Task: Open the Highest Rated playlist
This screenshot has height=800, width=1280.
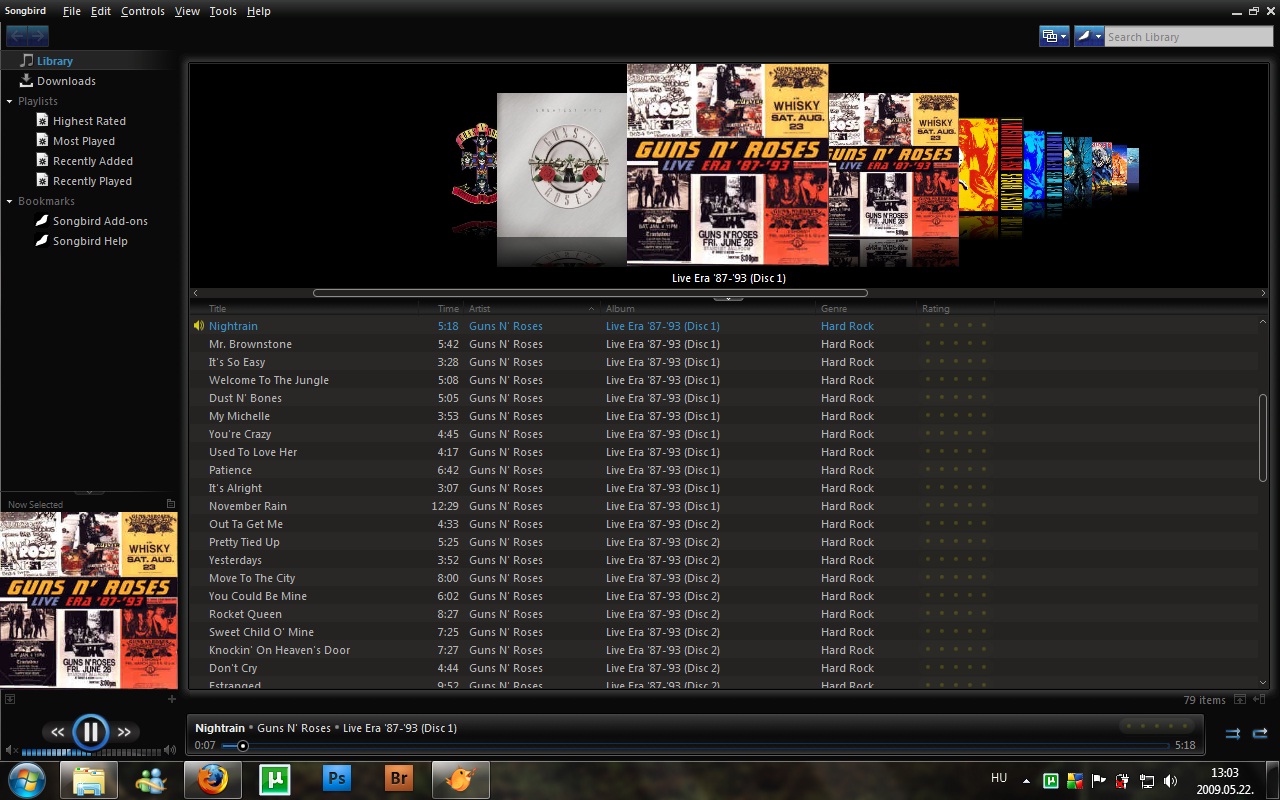Action: [81, 121]
